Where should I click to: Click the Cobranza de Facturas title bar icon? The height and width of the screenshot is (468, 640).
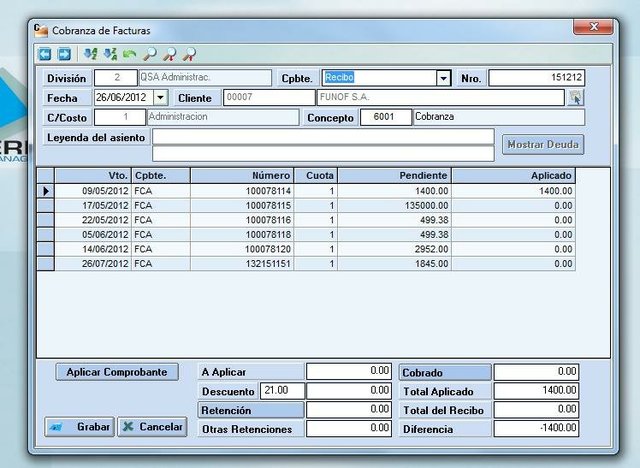(x=41, y=31)
